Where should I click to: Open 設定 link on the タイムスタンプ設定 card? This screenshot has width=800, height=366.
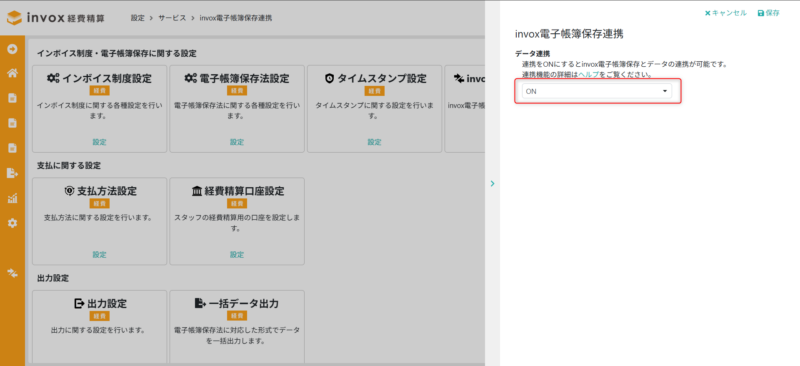coord(374,142)
